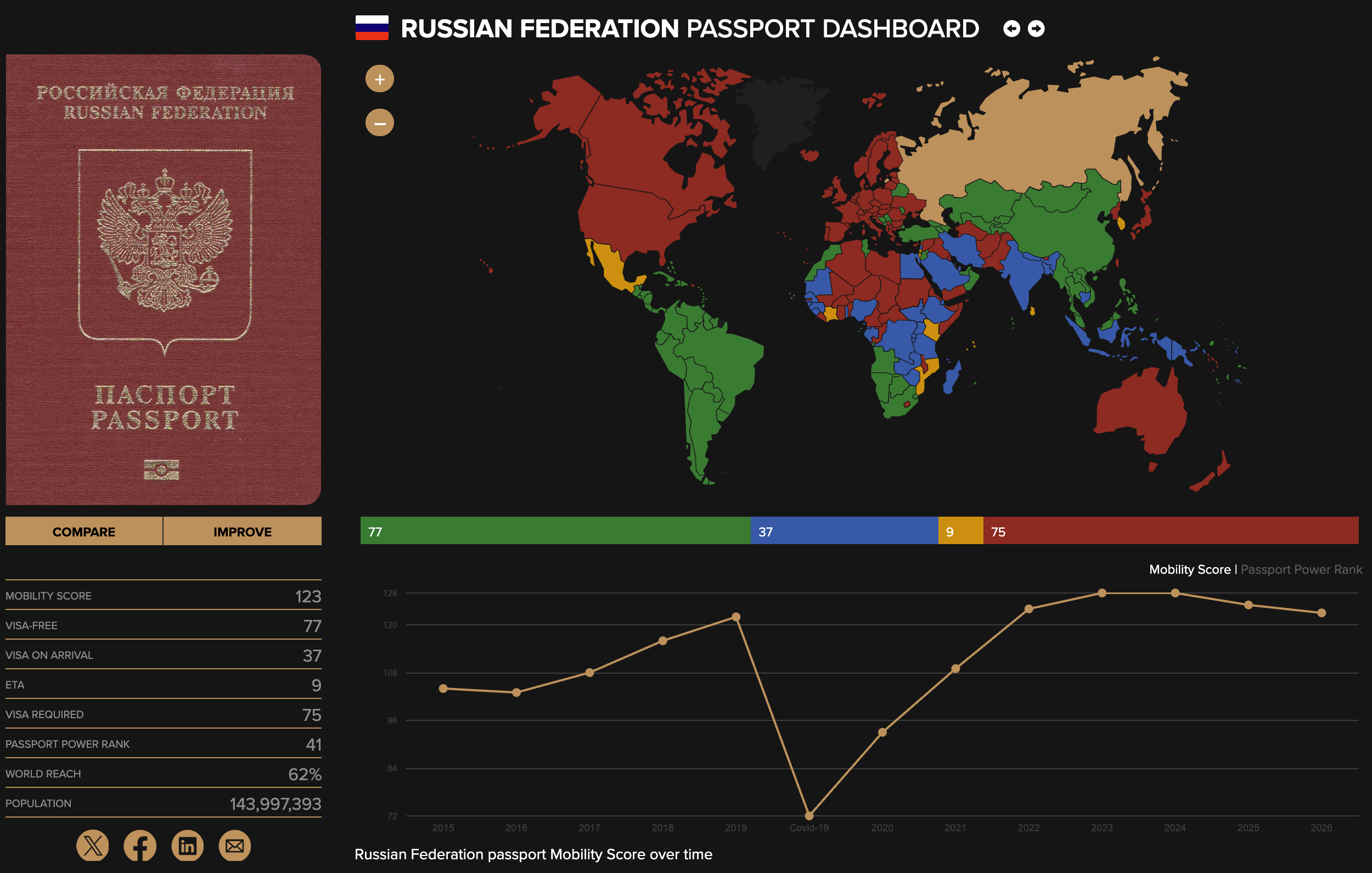Select blue visa on arrival bar 37
The width and height of the screenshot is (1372, 873).
[x=845, y=531]
